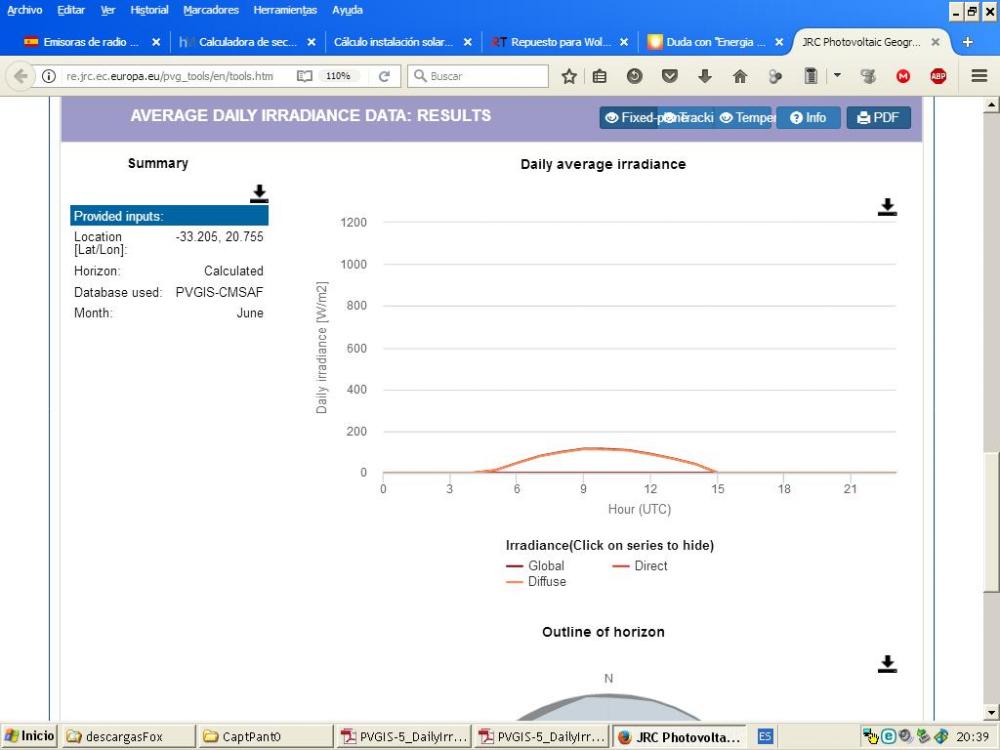Screen dimensions: 1000x750
Task: Open the Ver menu
Action: [108, 10]
